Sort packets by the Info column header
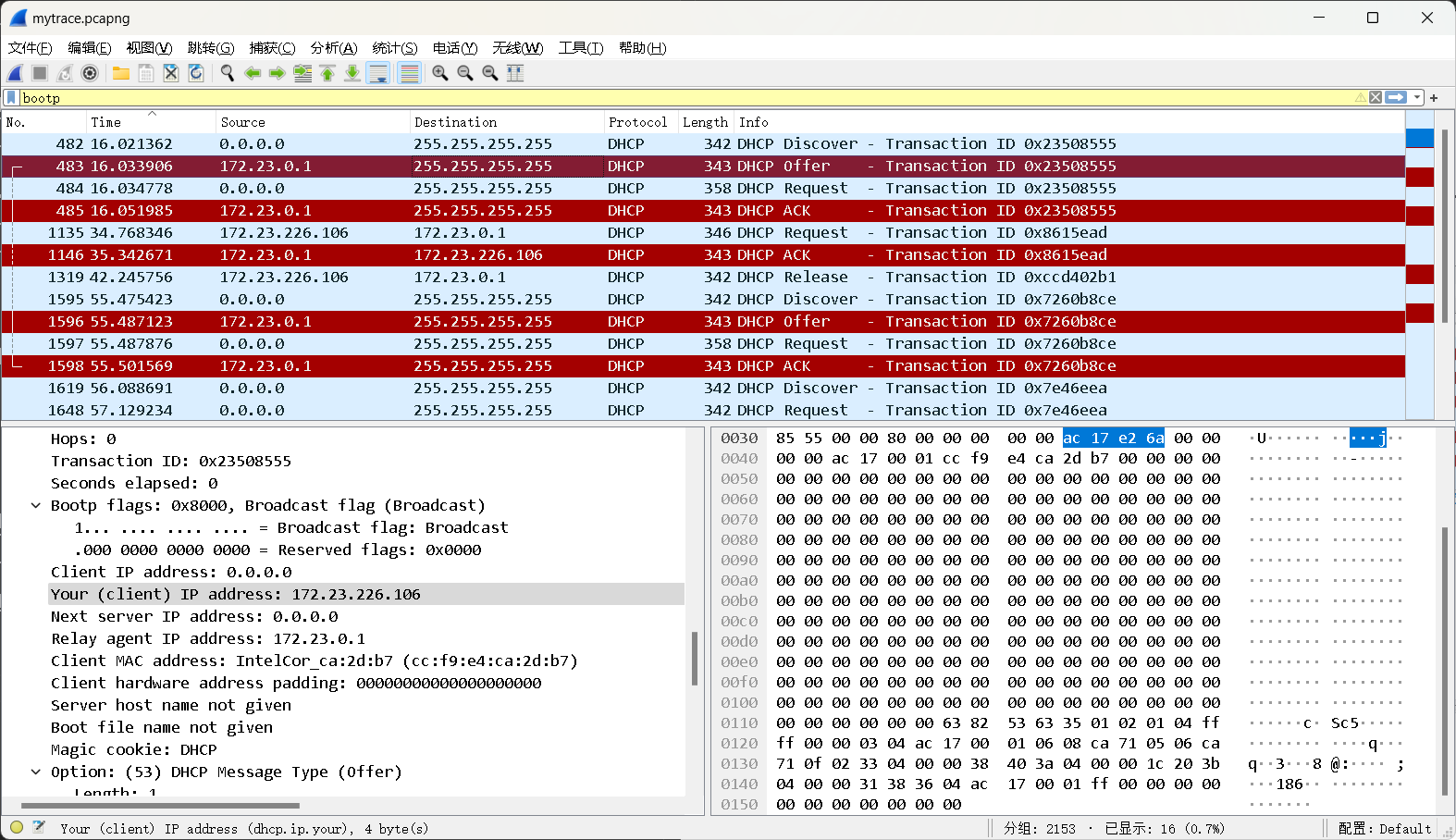 pos(1069,122)
